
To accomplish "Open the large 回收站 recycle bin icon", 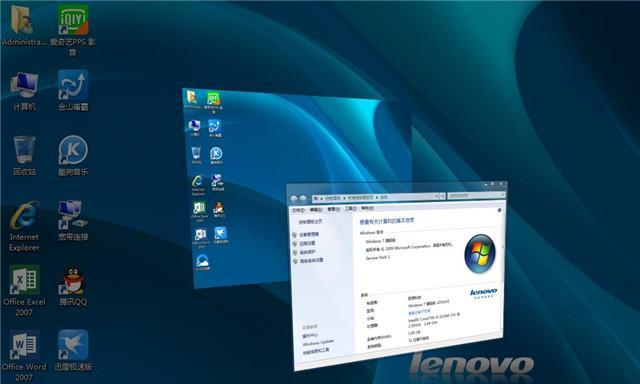I will [24, 156].
